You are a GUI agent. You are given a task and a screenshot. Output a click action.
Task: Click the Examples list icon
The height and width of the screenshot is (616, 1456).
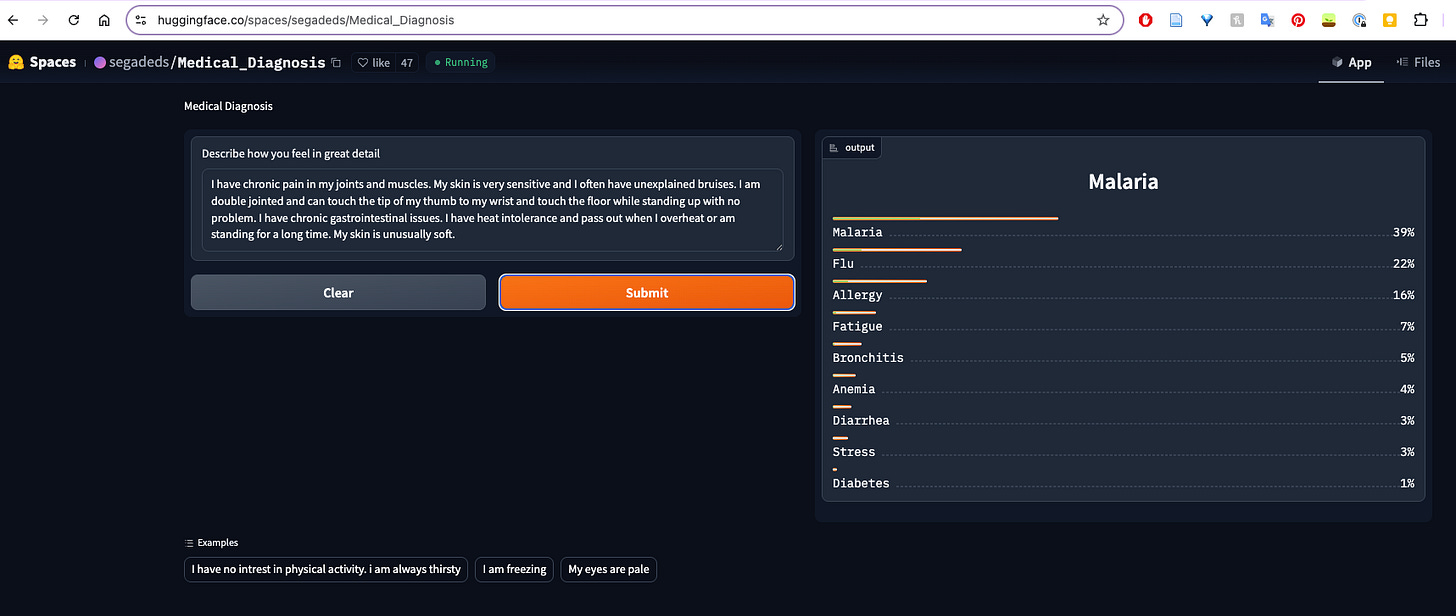pyautogui.click(x=189, y=543)
